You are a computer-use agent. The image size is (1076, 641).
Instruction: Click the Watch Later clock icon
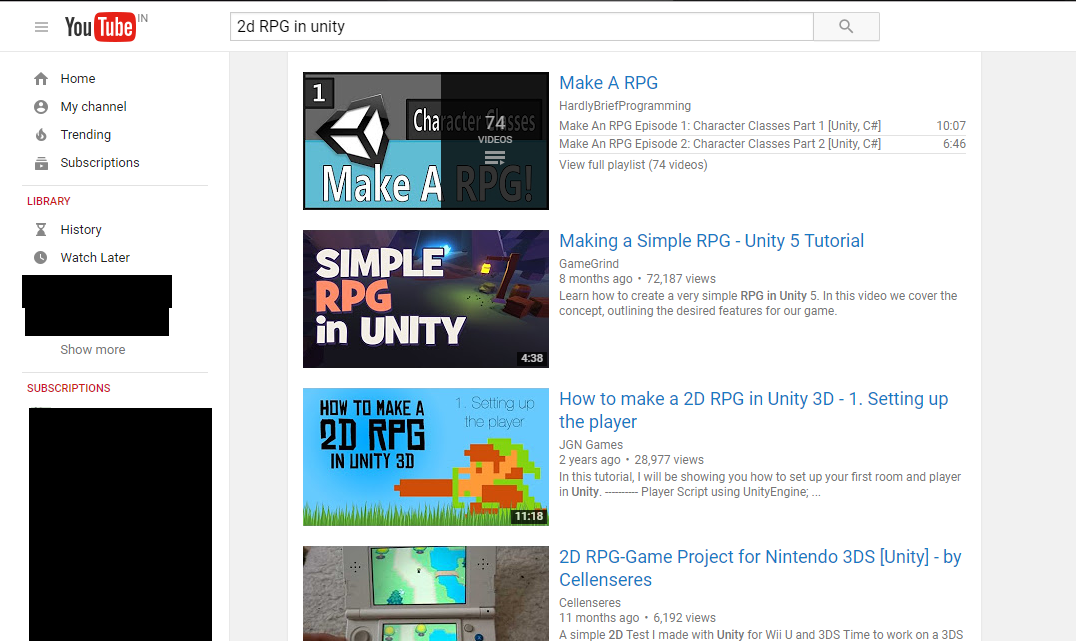[x=41, y=257]
